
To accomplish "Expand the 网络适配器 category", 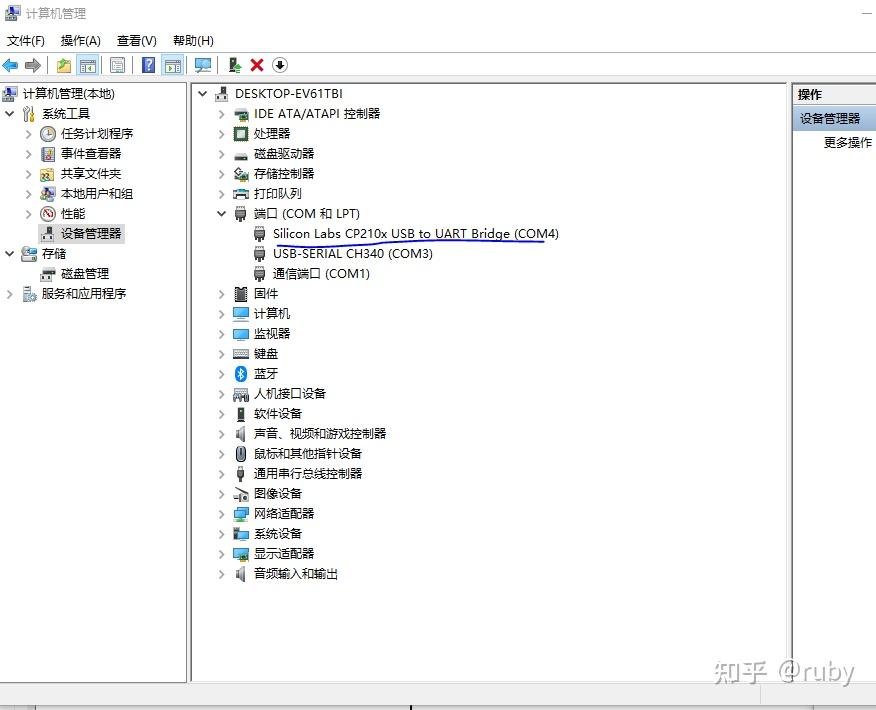I will [221, 513].
